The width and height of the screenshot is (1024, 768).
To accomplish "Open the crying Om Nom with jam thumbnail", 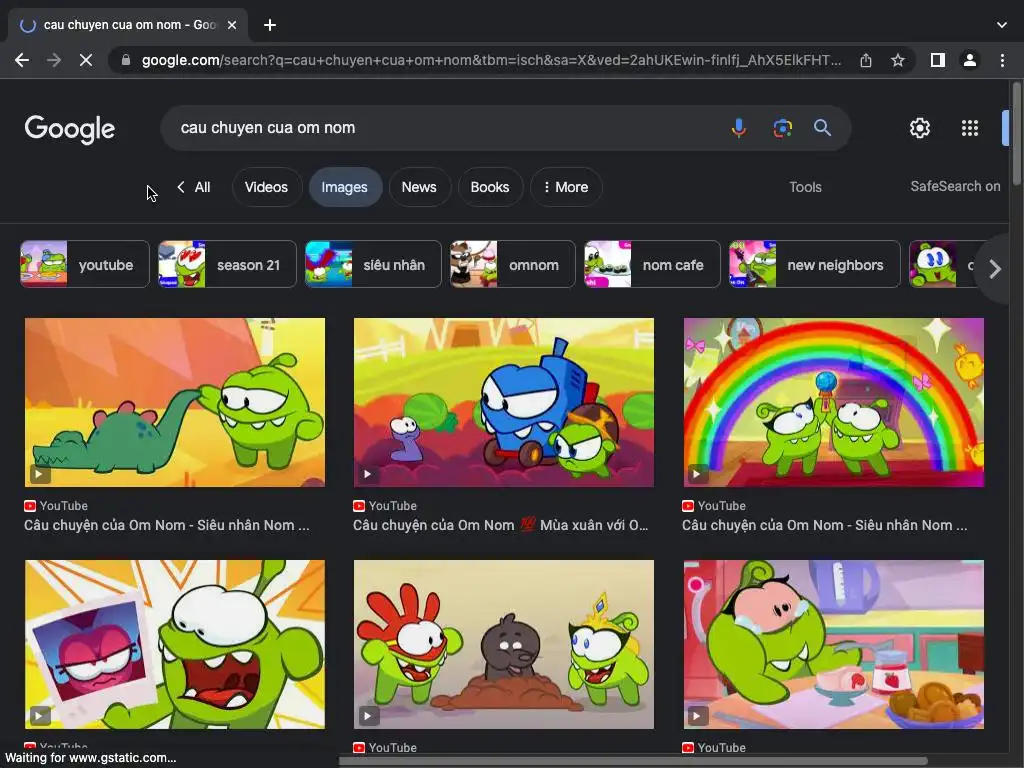I will tap(833, 645).
